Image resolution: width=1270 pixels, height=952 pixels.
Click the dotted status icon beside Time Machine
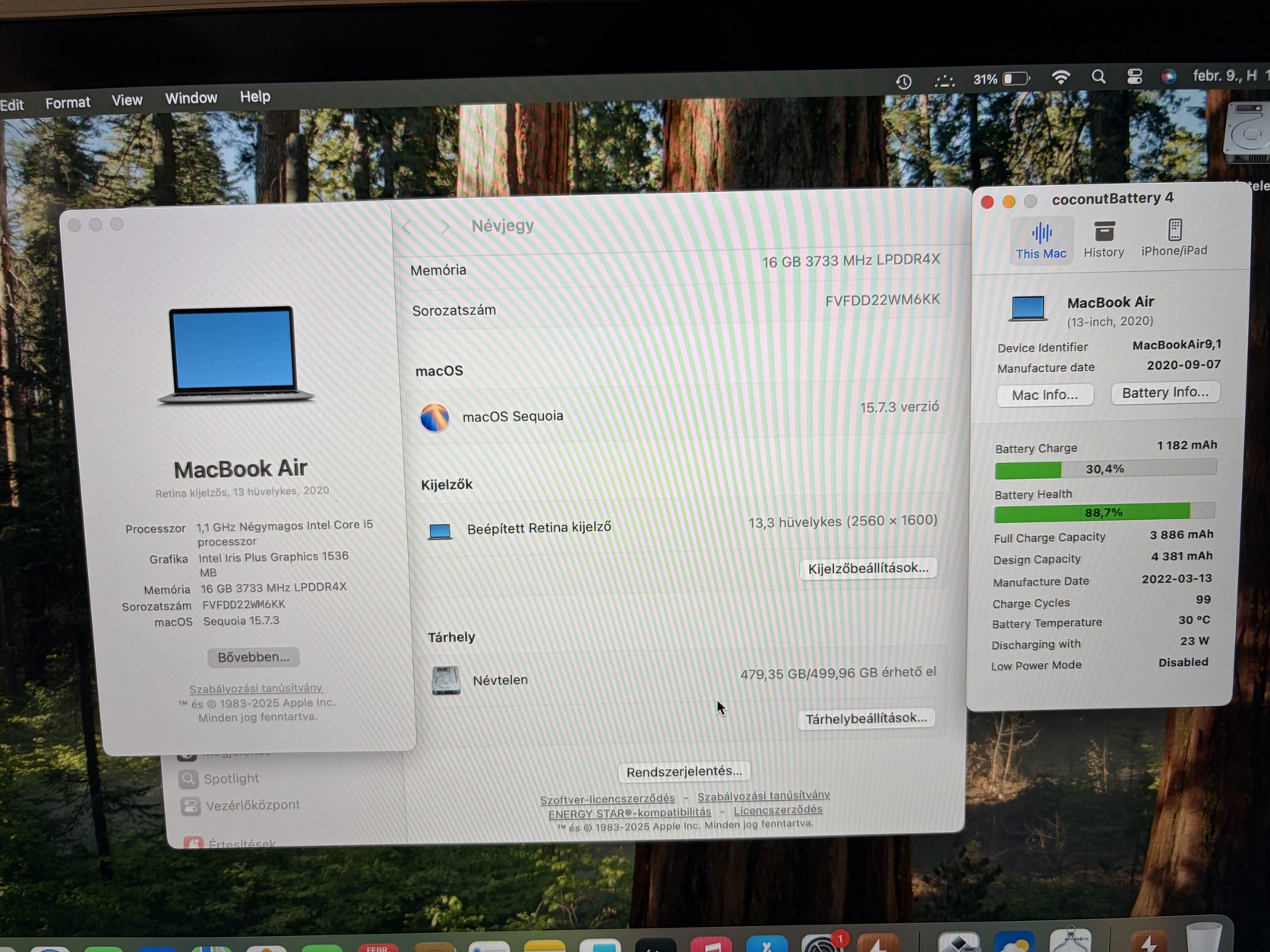[944, 80]
